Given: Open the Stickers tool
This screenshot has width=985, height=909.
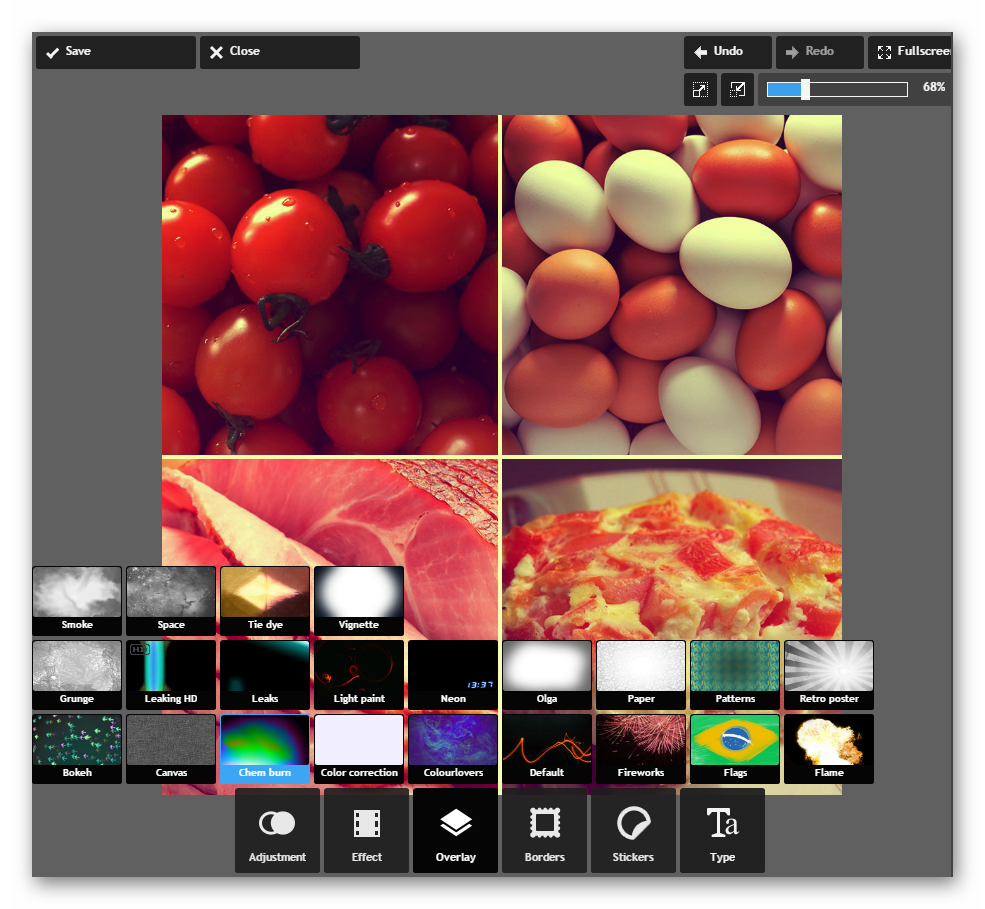Looking at the screenshot, I should click(633, 831).
